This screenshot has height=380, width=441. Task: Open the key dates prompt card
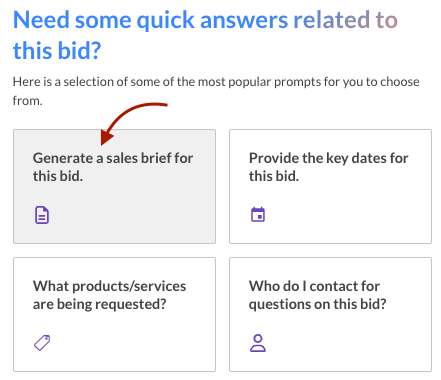[330, 186]
